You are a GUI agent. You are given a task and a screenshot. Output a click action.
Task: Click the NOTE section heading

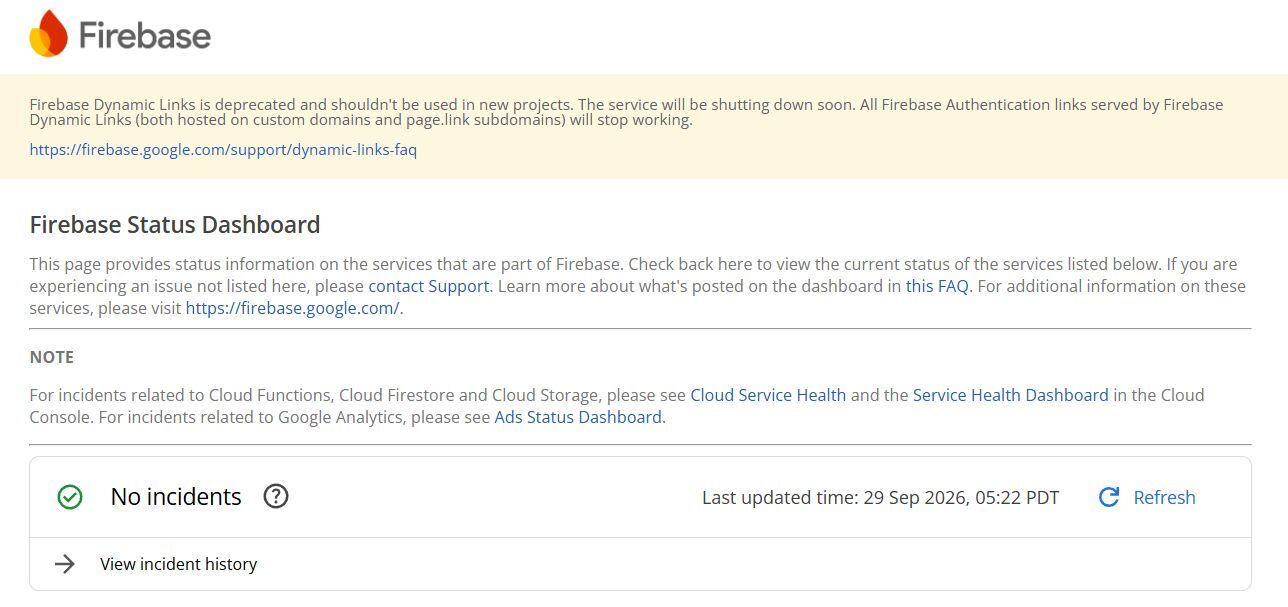[52, 357]
